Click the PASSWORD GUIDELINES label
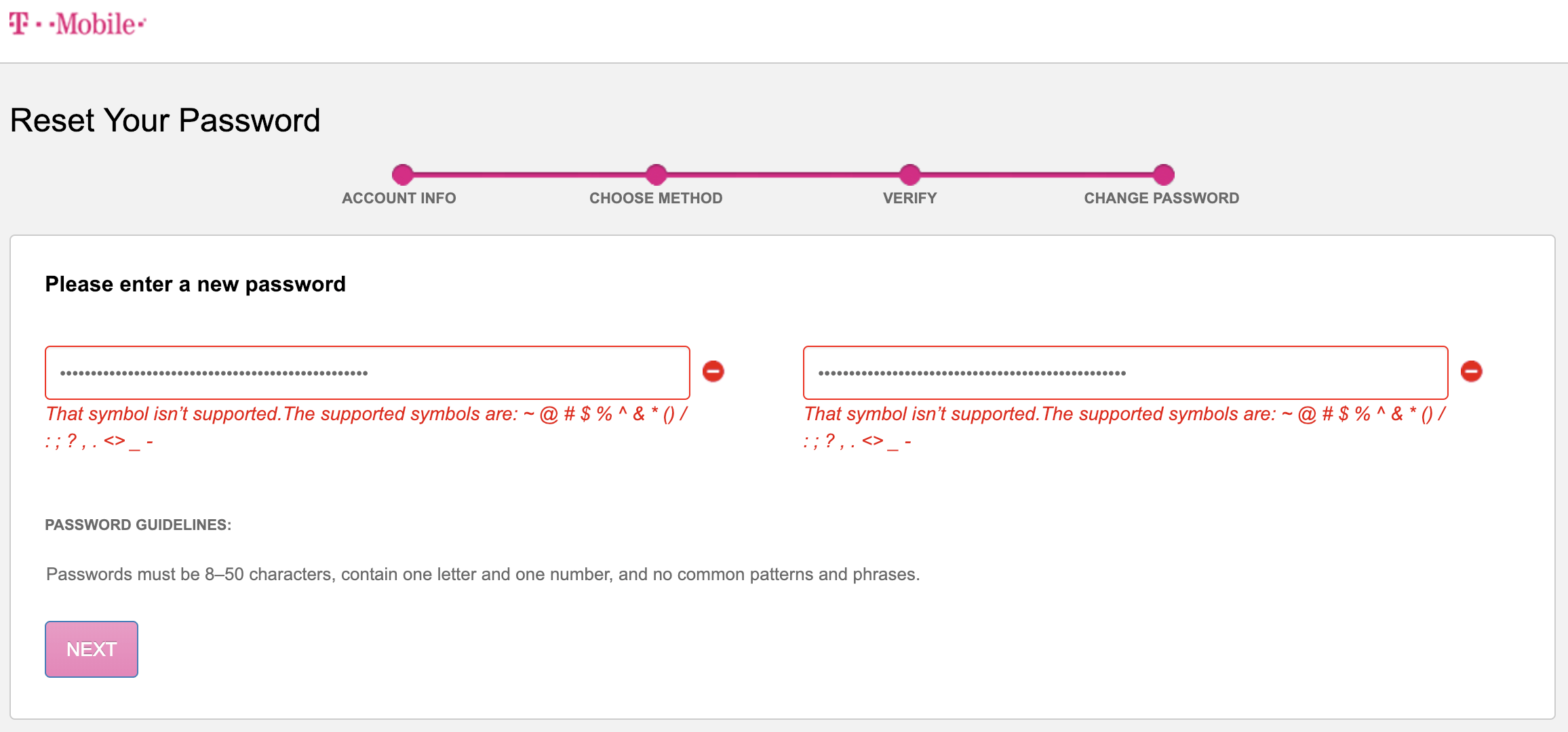This screenshot has height=732, width=1568. (x=138, y=525)
